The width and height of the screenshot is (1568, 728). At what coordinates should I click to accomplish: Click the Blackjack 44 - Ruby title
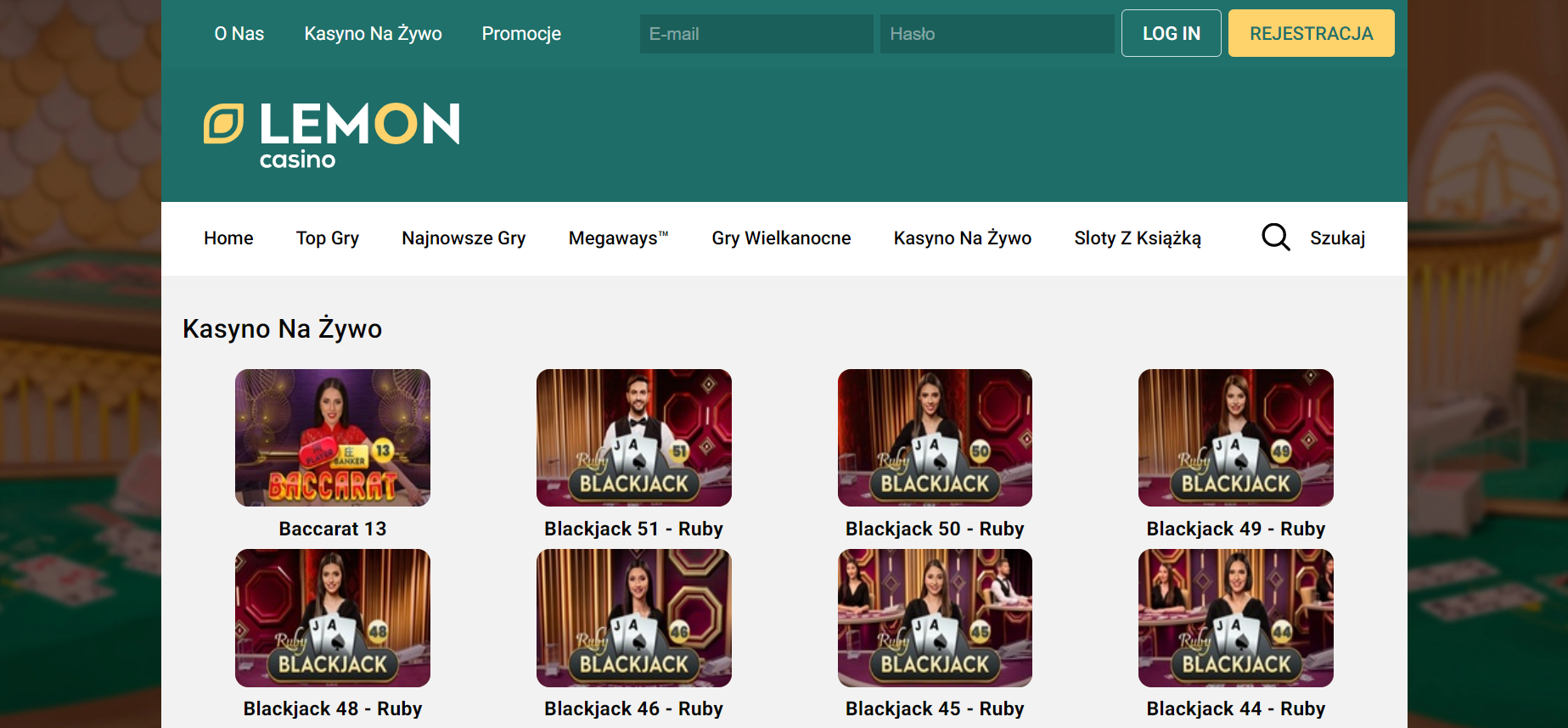[x=1236, y=708]
